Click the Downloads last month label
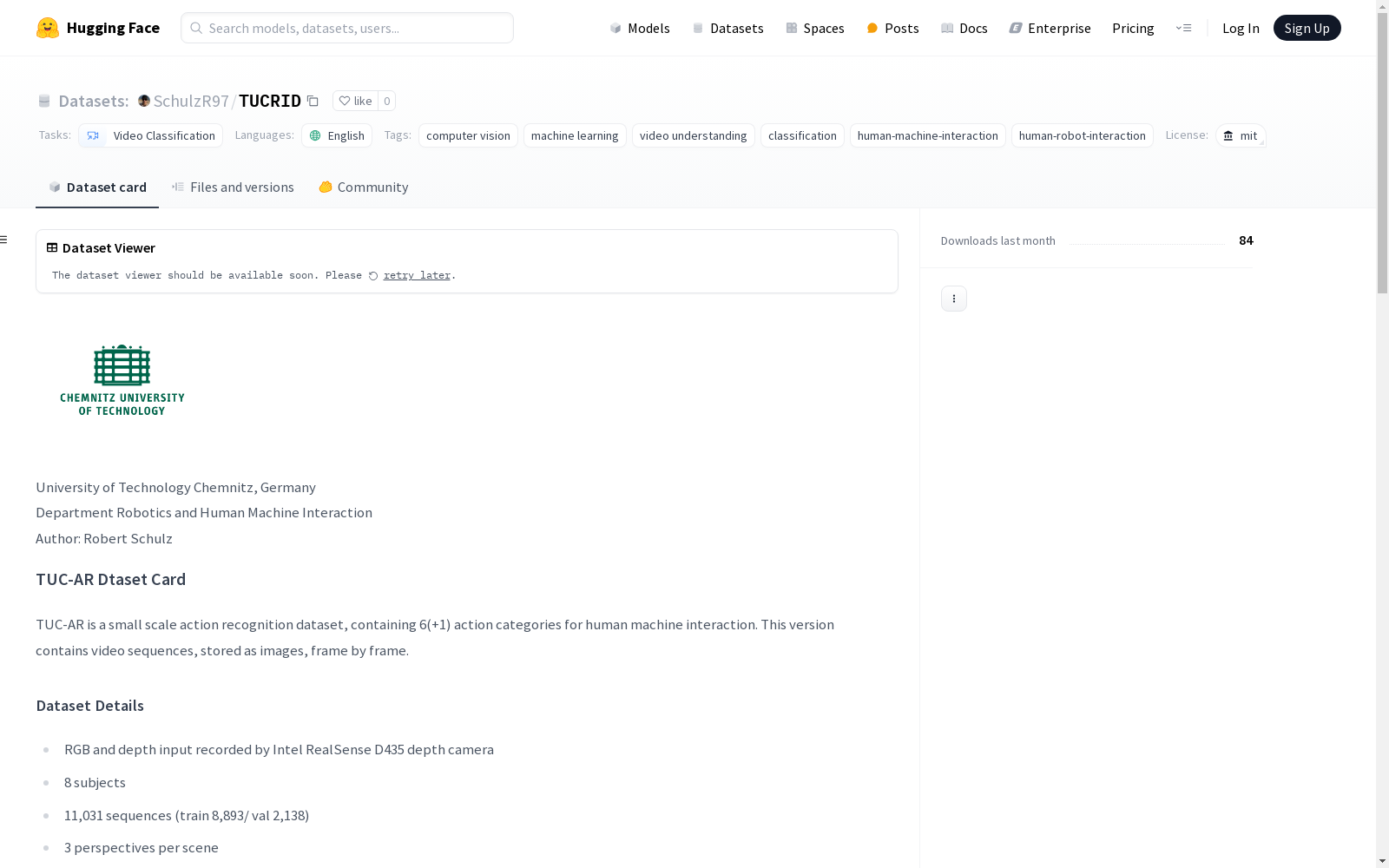Image resolution: width=1389 pixels, height=868 pixels. click(x=998, y=240)
